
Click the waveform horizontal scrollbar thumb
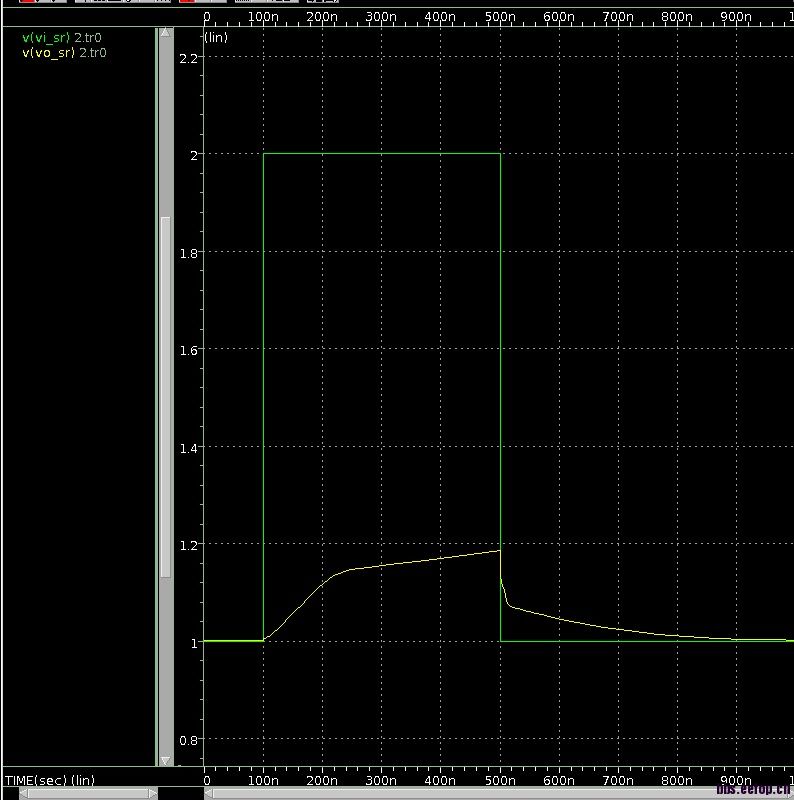point(504,794)
